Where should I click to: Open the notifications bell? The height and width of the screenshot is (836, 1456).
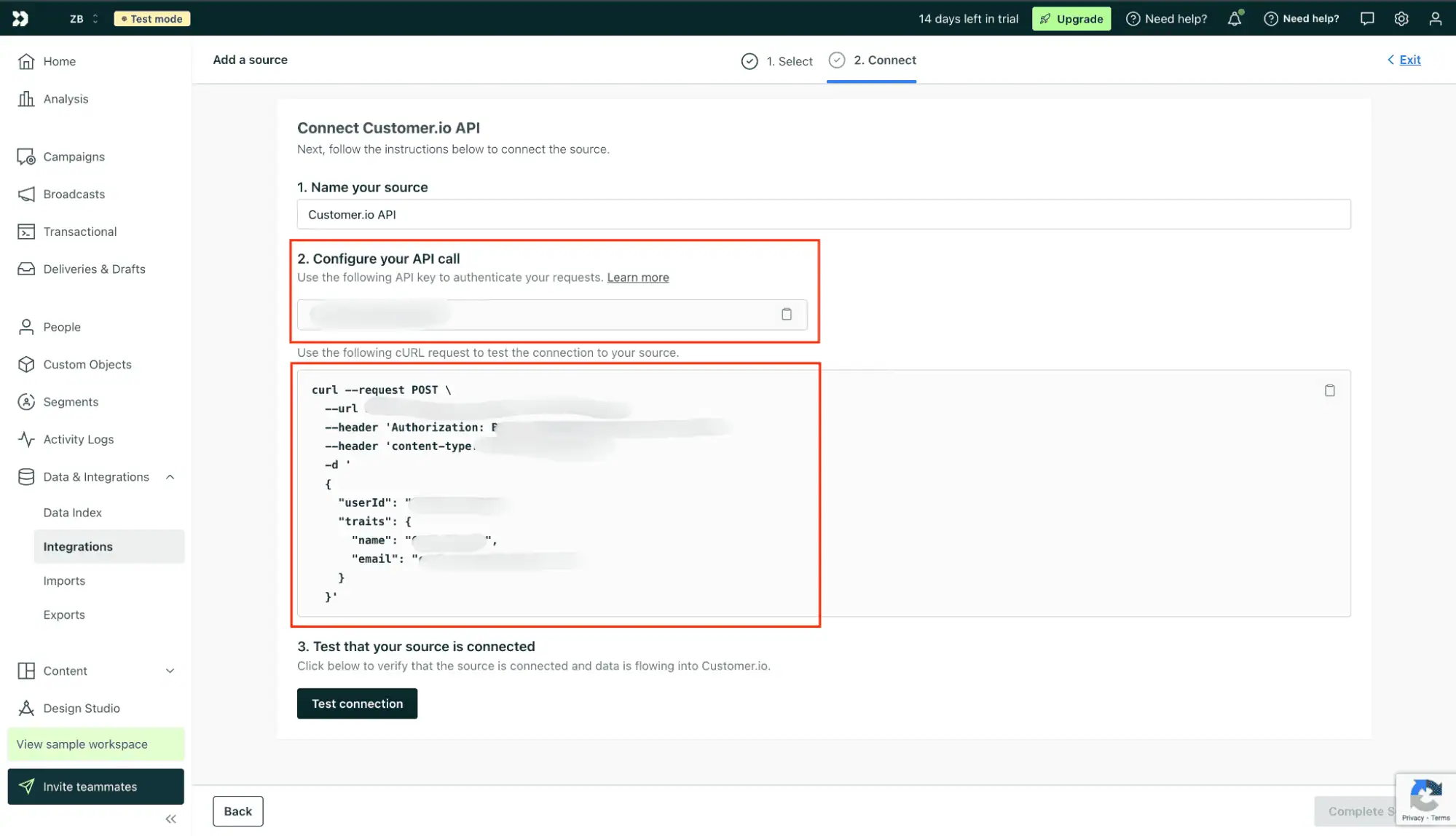[x=1233, y=18]
